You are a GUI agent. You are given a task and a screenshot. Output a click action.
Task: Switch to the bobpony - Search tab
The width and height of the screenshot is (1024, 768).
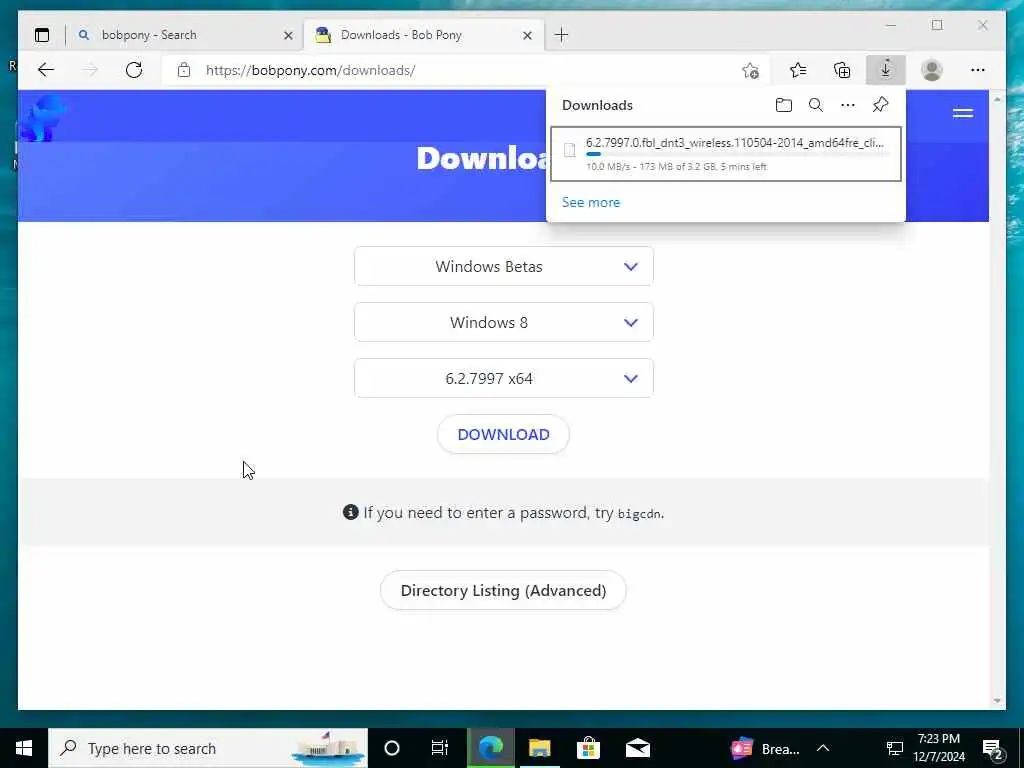click(x=184, y=35)
